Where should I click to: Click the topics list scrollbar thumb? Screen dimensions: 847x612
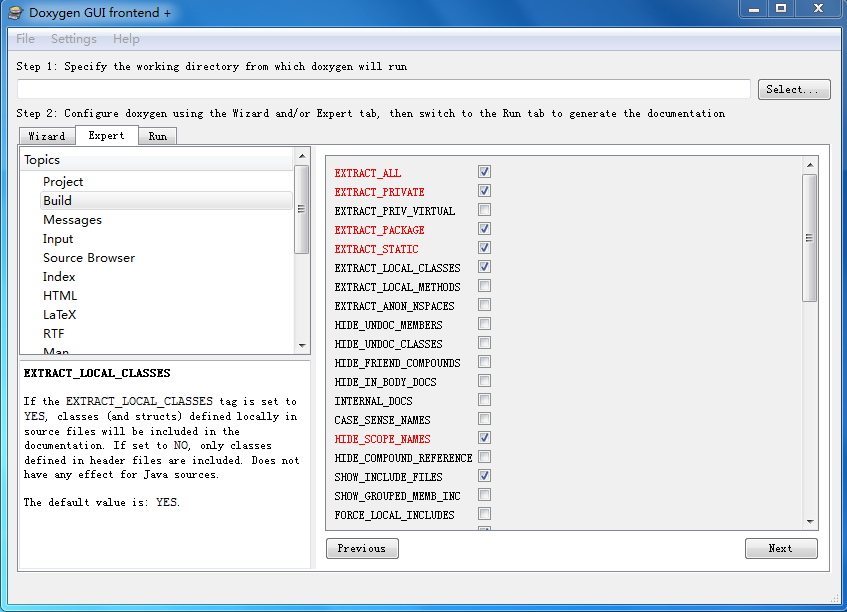point(302,209)
